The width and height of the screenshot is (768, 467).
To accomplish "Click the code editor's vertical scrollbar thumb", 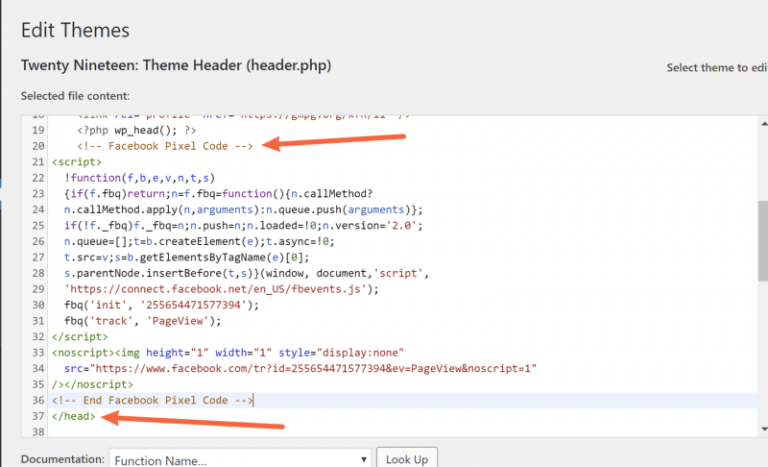I will pyautogui.click(x=763, y=241).
